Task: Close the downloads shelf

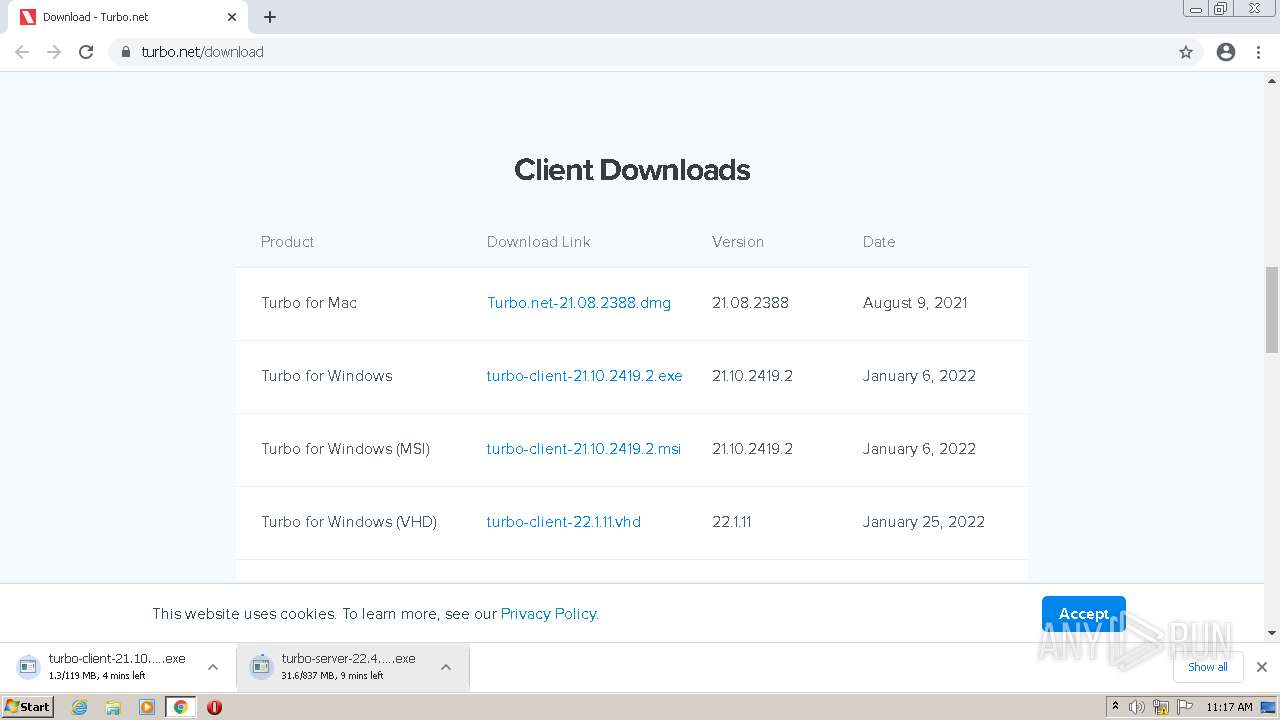Action: [1262, 667]
